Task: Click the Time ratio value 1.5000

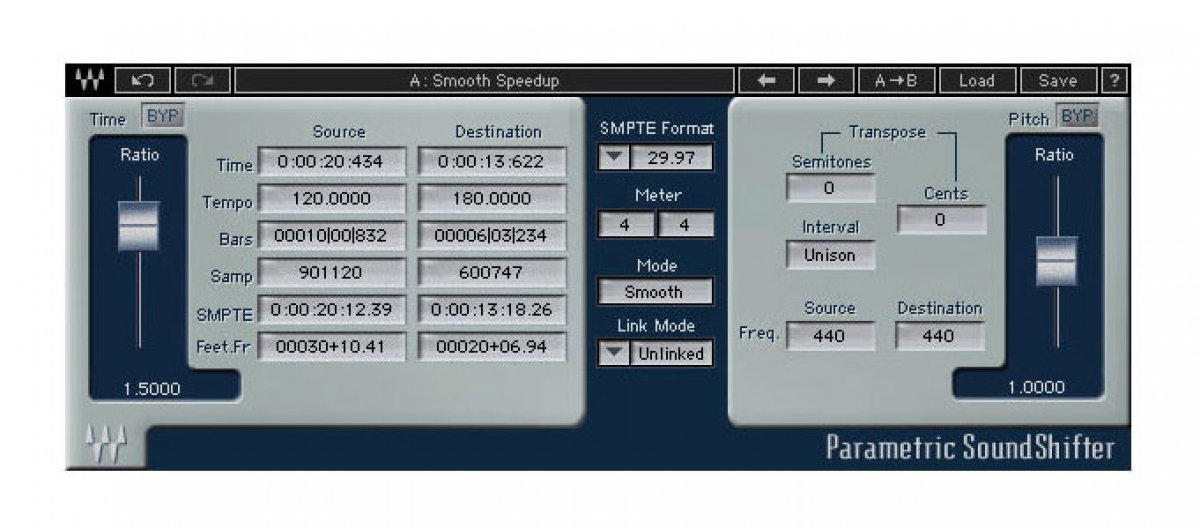Action: tap(152, 389)
